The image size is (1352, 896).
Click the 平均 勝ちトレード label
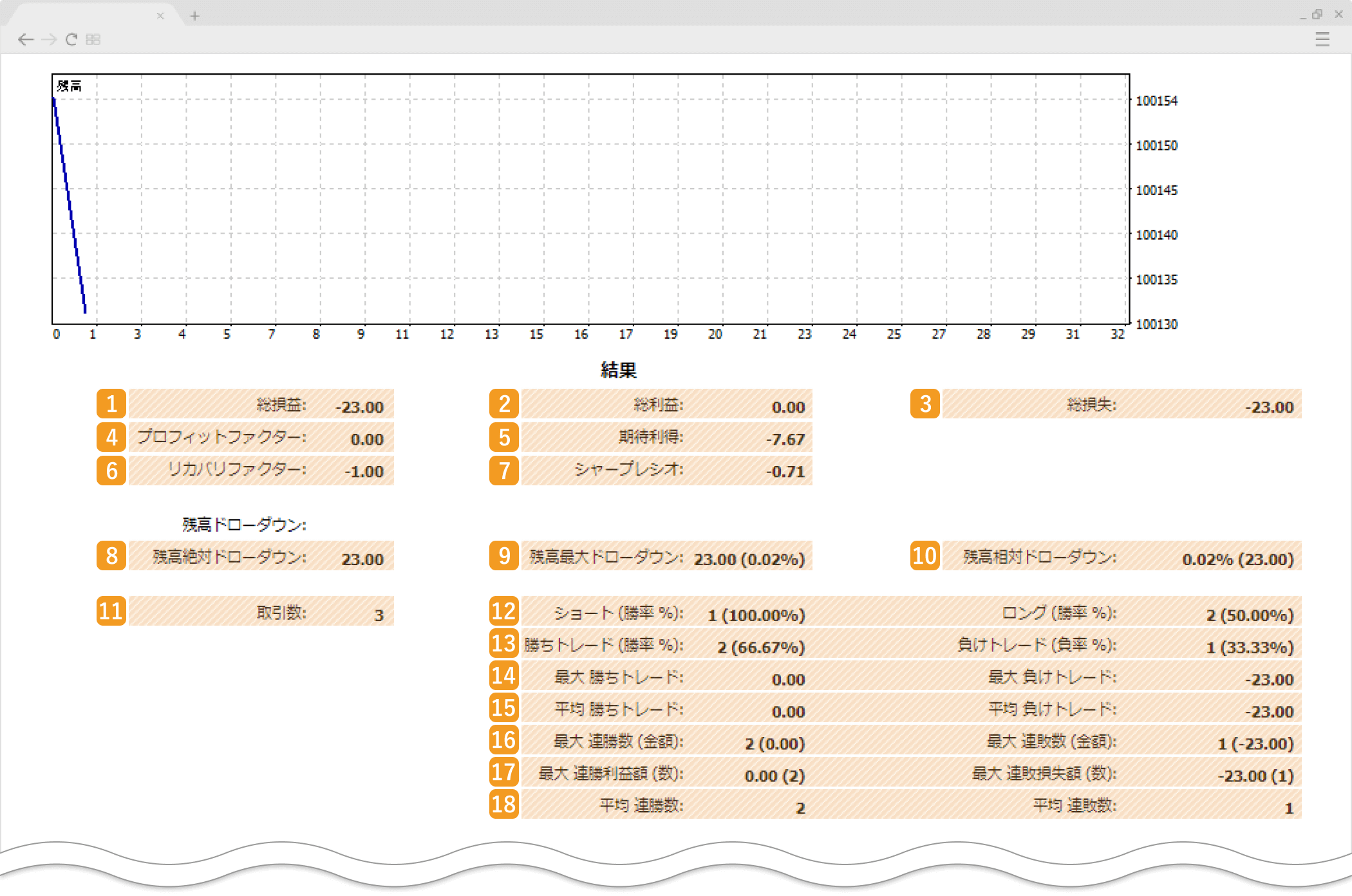(x=619, y=709)
